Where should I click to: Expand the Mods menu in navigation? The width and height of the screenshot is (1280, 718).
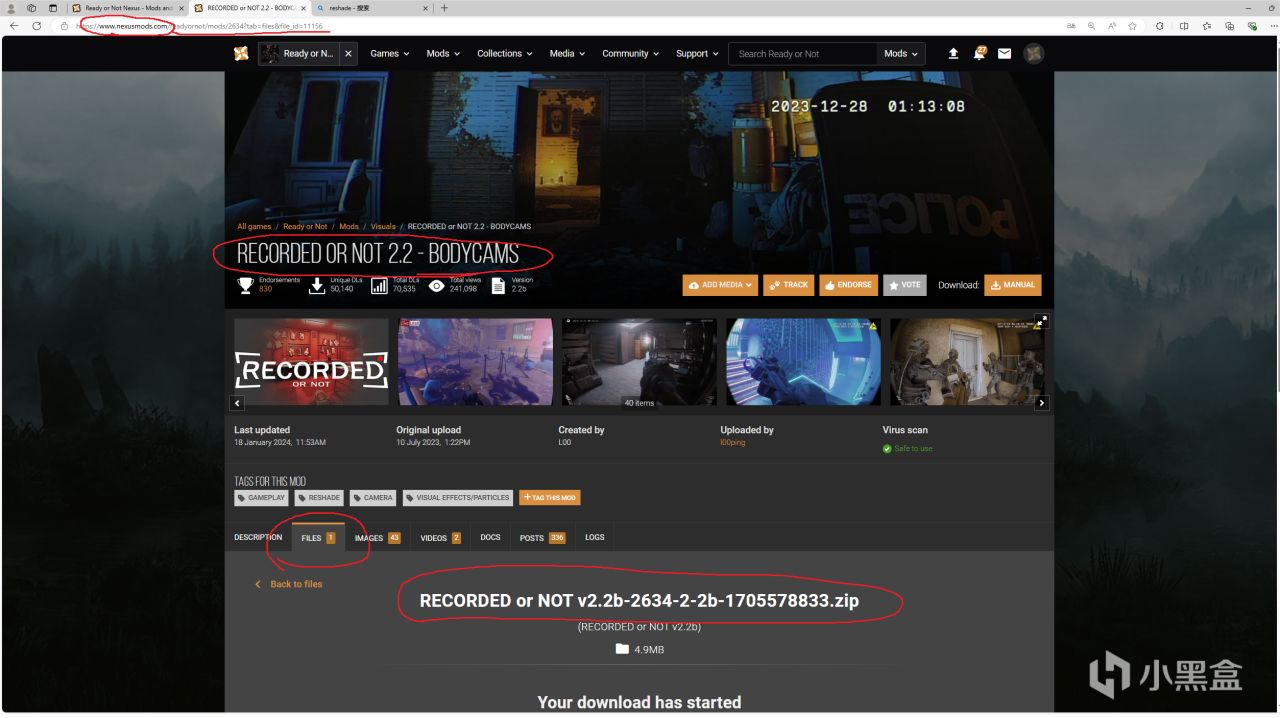(x=443, y=54)
